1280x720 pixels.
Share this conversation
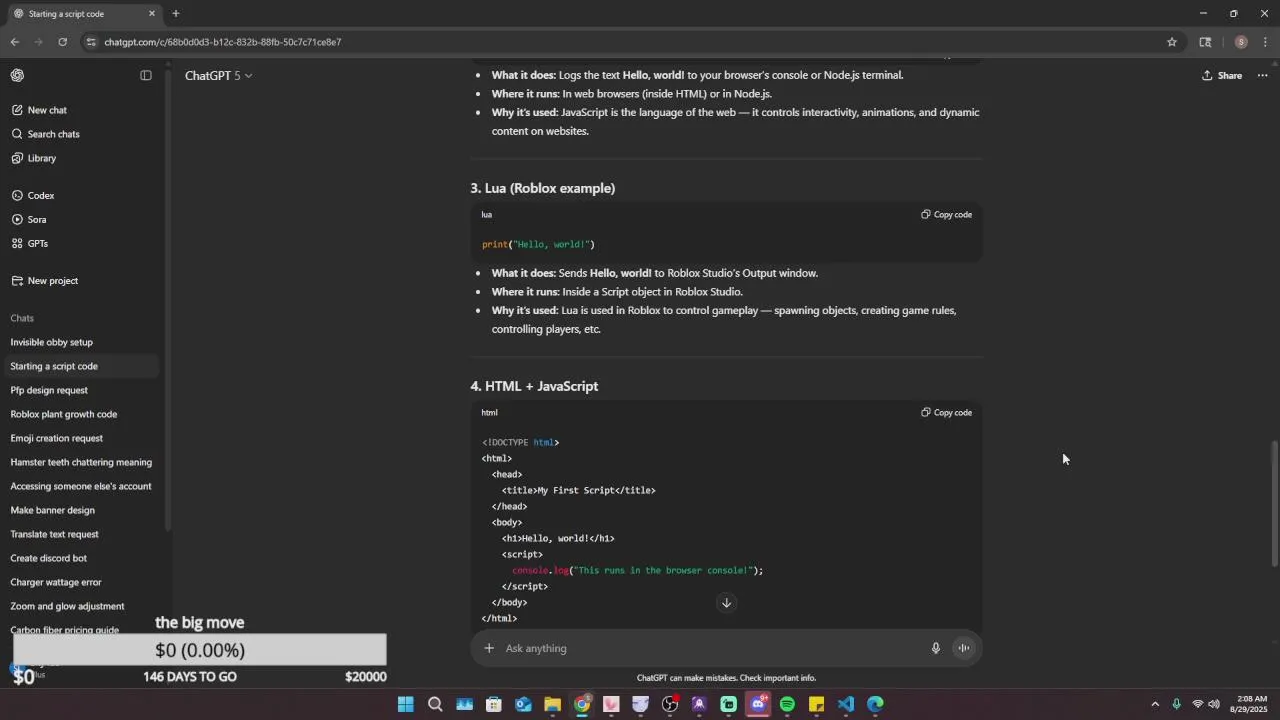1222,76
